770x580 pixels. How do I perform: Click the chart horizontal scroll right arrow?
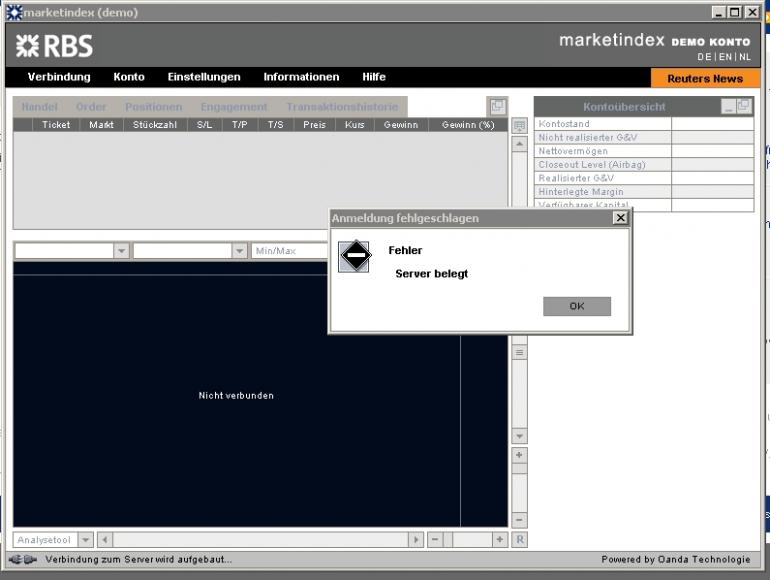pyautogui.click(x=416, y=540)
